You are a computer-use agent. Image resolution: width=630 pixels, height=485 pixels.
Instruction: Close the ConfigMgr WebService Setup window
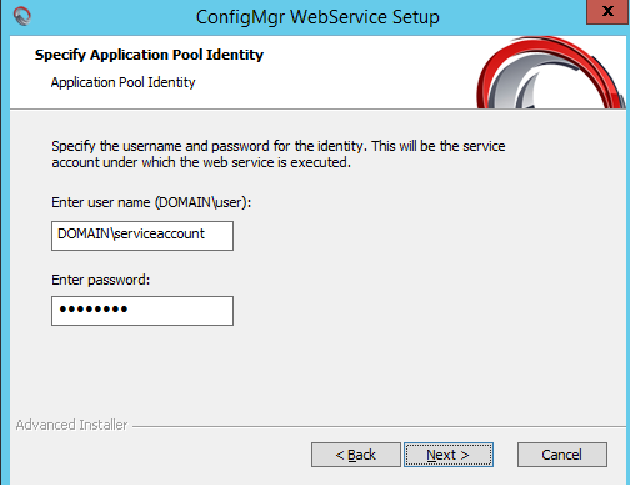(x=605, y=13)
